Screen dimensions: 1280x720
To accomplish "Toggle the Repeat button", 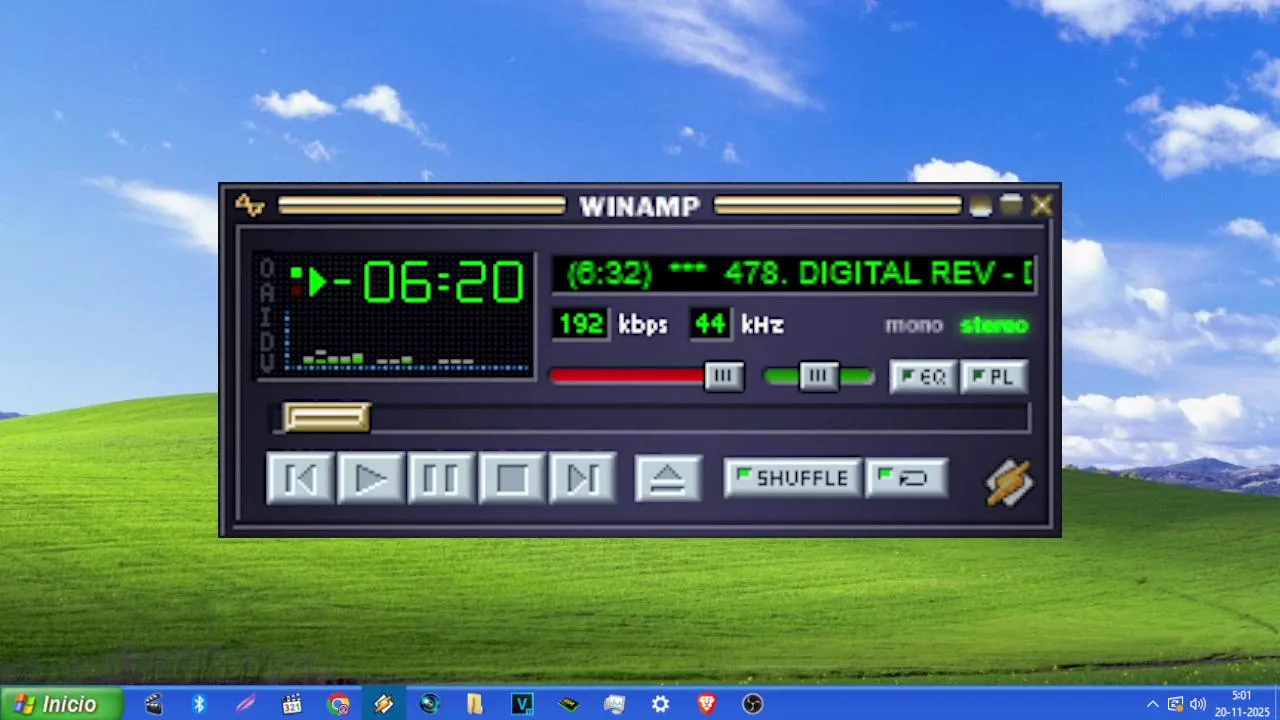I will click(x=906, y=478).
